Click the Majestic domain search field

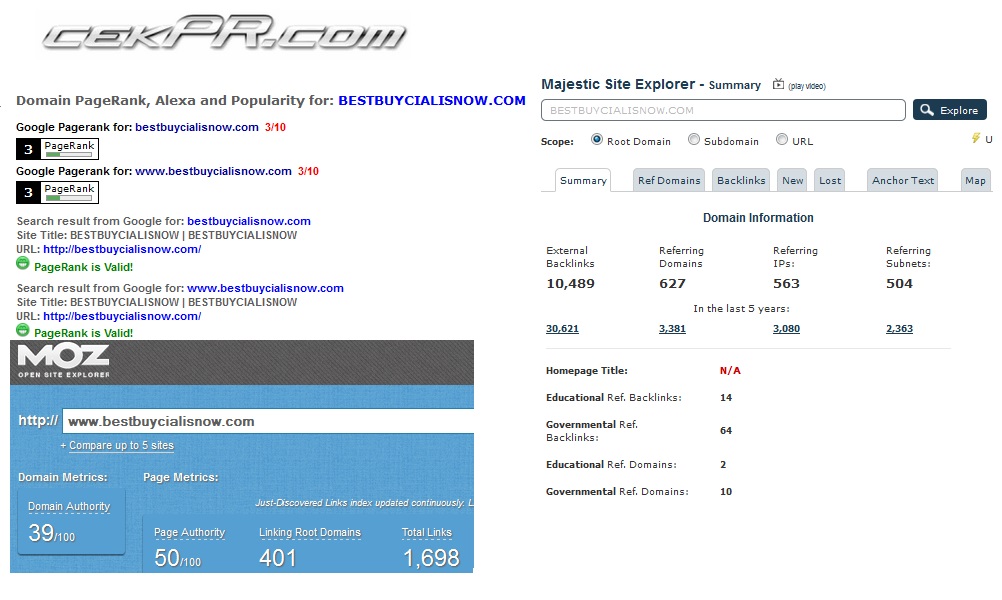point(723,110)
